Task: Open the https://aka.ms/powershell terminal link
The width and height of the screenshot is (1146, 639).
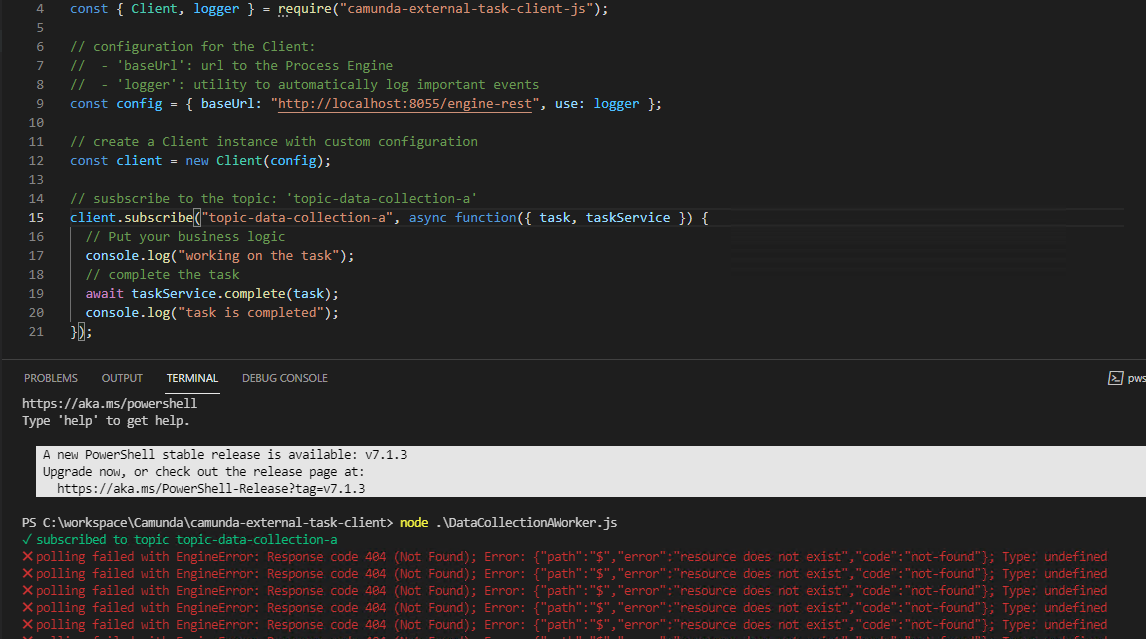Action: (x=110, y=404)
